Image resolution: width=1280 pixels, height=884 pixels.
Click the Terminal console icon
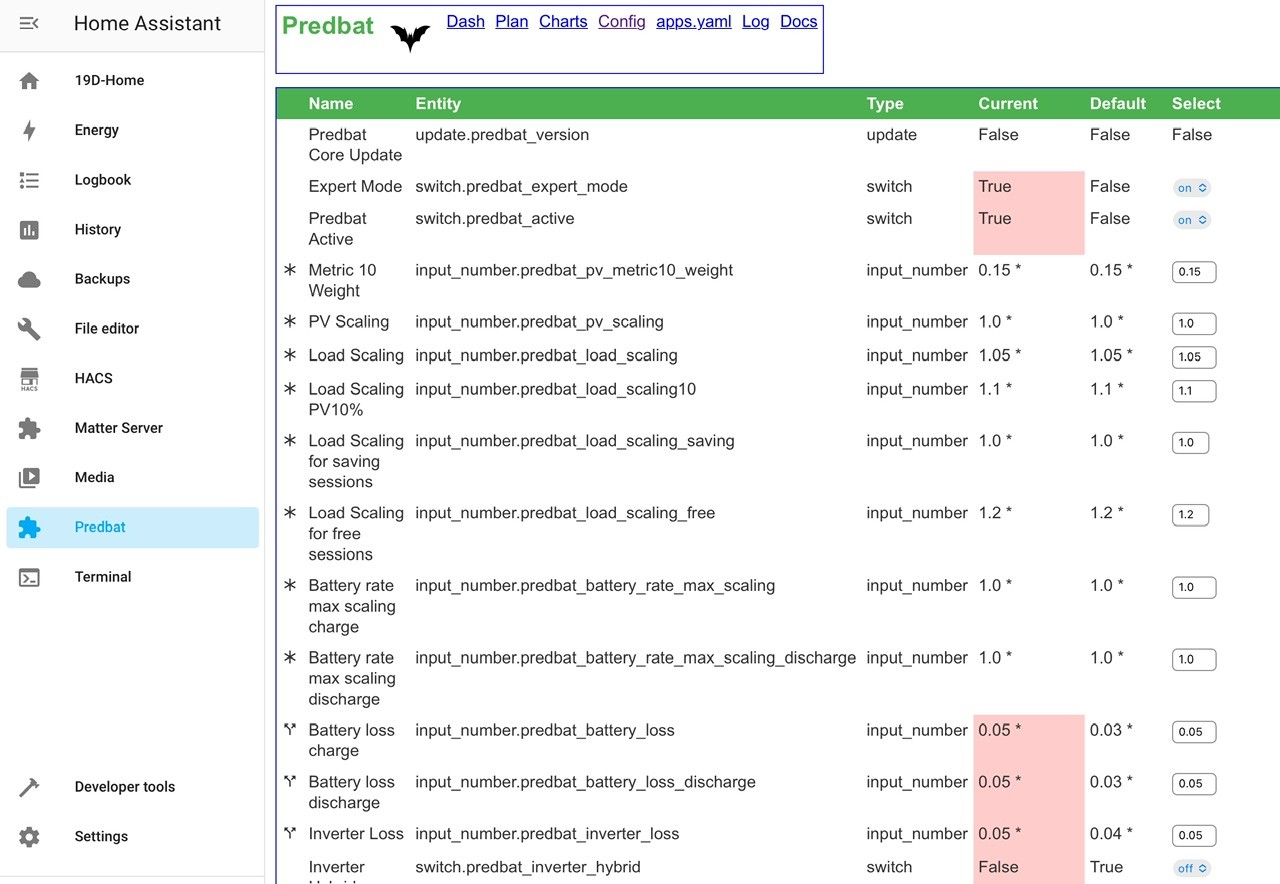[x=29, y=577]
